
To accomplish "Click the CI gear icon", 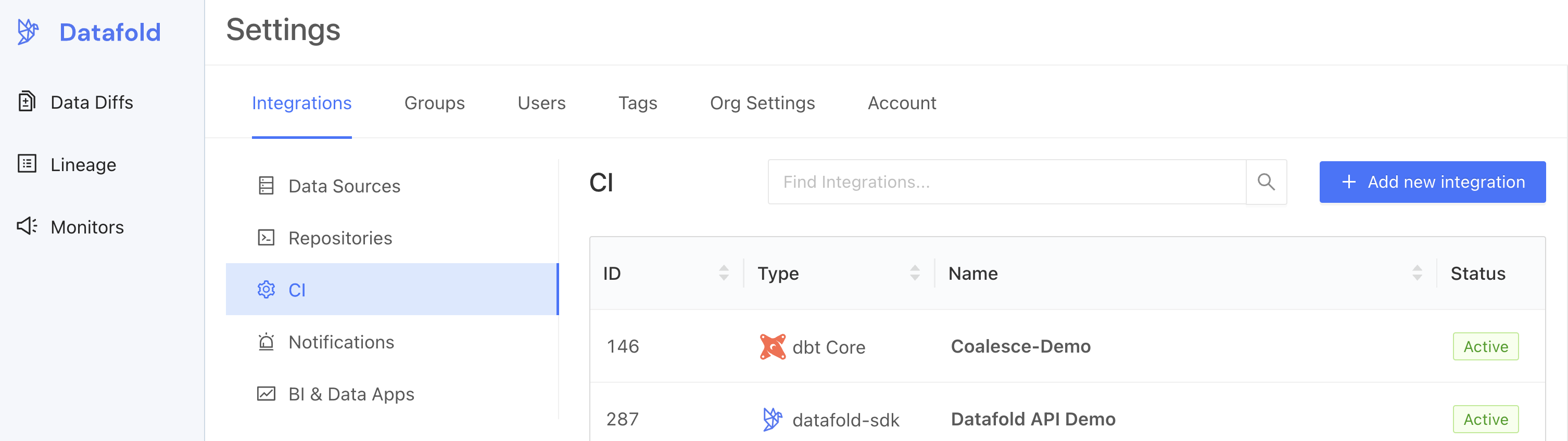I will click(x=266, y=290).
